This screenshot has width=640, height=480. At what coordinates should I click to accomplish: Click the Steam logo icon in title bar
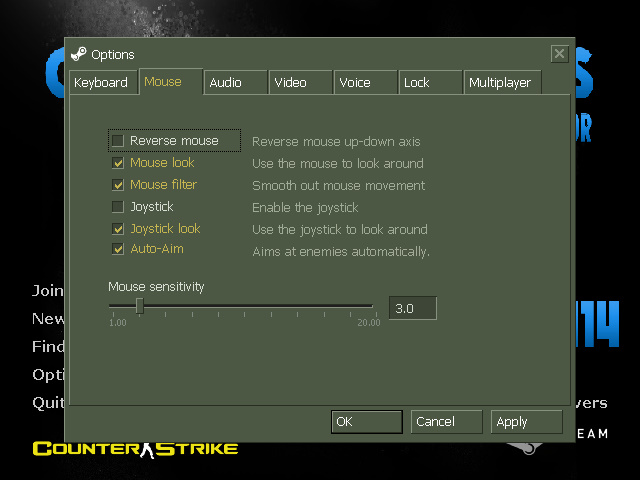pyautogui.click(x=79, y=54)
